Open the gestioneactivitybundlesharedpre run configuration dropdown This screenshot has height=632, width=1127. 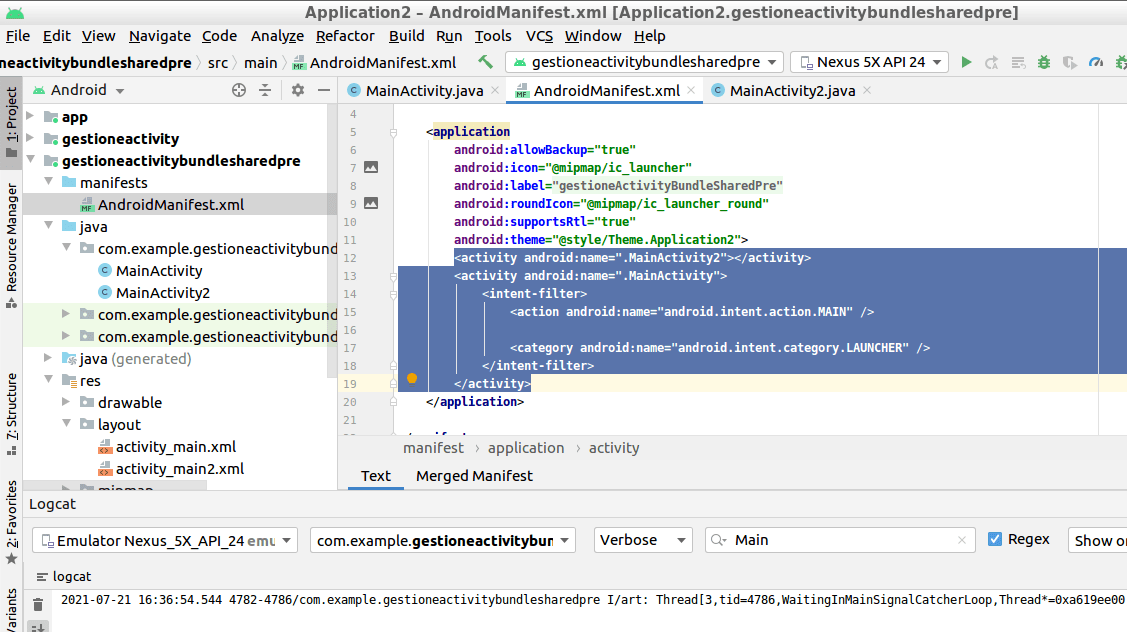[644, 63]
